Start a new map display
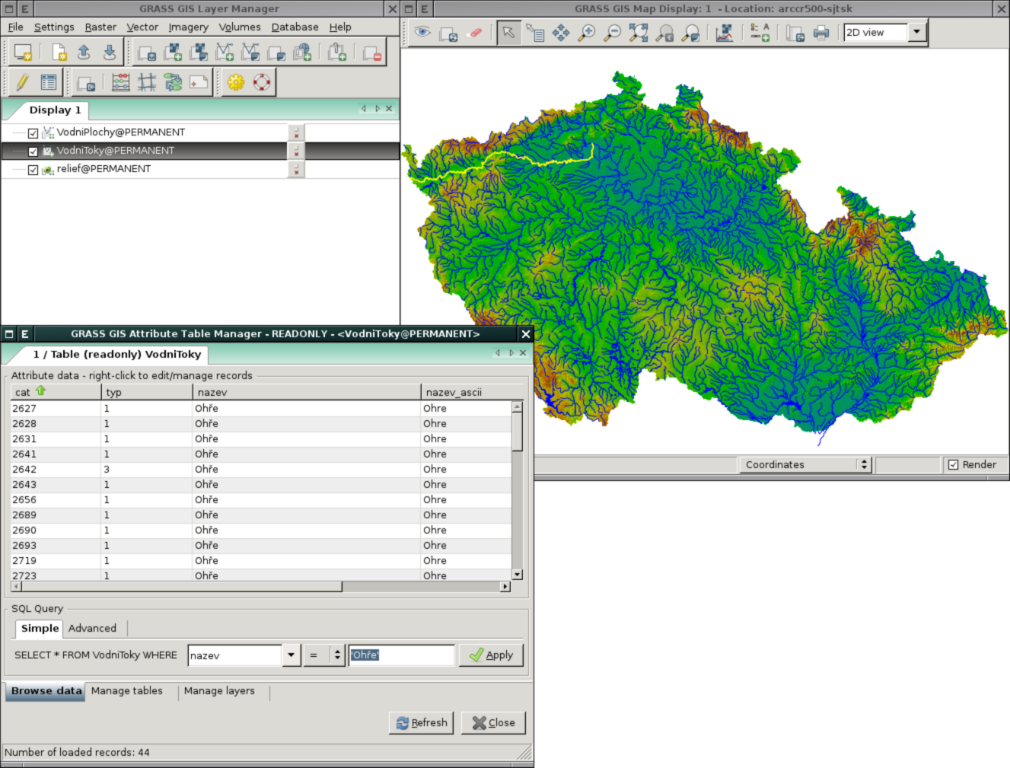Screen dimensions: 1010x768 [x=23, y=53]
